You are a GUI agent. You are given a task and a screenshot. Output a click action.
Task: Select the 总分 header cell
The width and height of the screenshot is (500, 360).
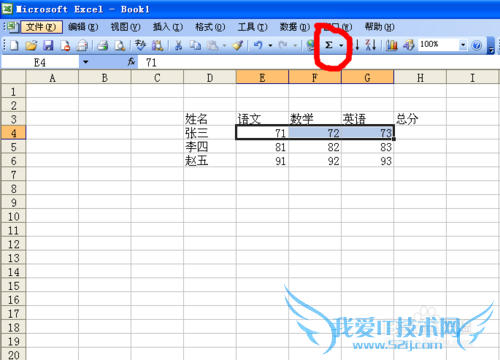coord(420,119)
